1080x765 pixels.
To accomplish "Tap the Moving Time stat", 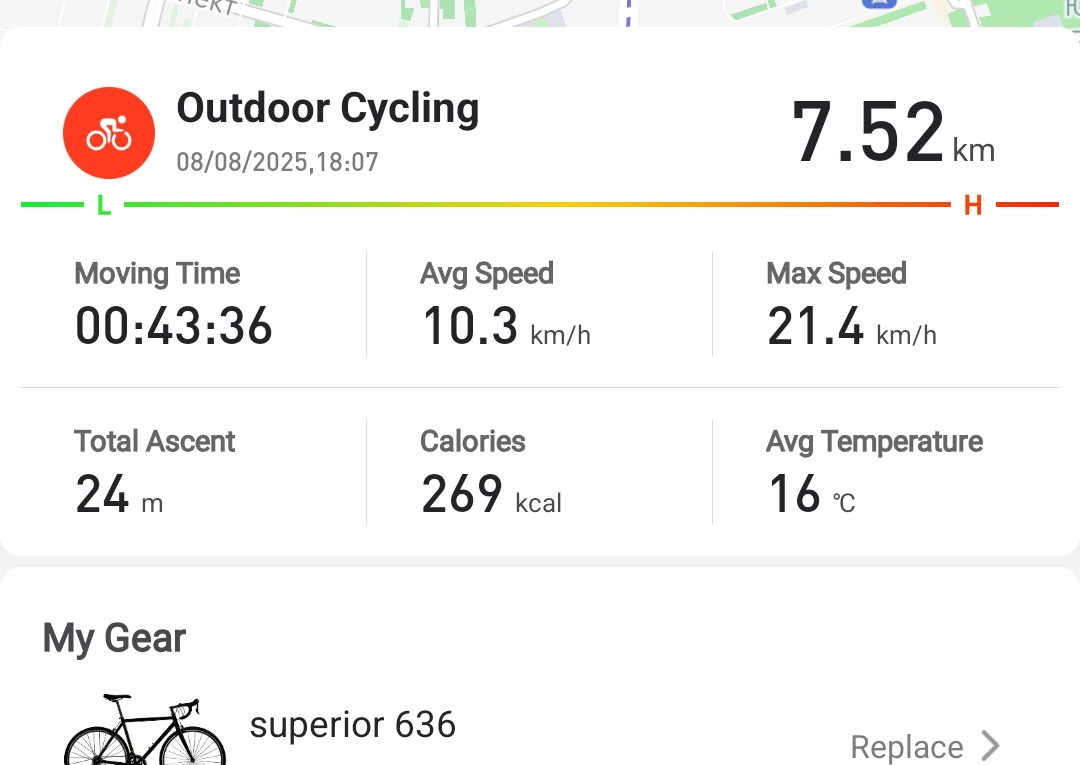I will click(174, 303).
